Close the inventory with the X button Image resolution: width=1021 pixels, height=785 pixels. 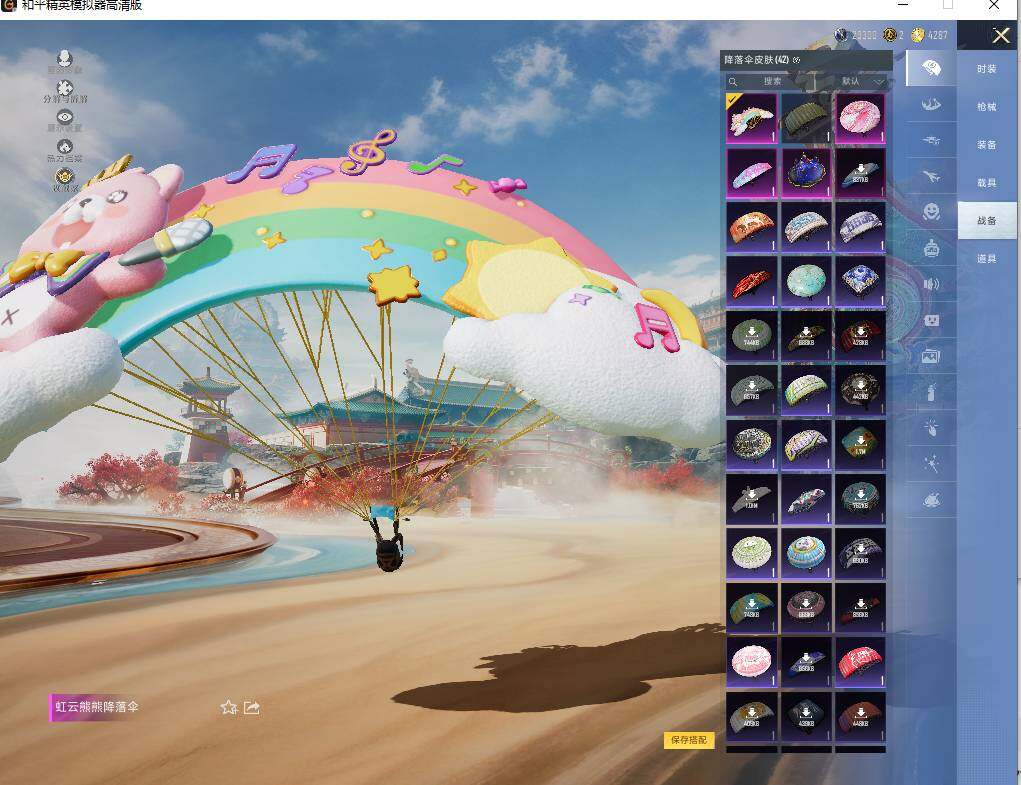click(1000, 36)
